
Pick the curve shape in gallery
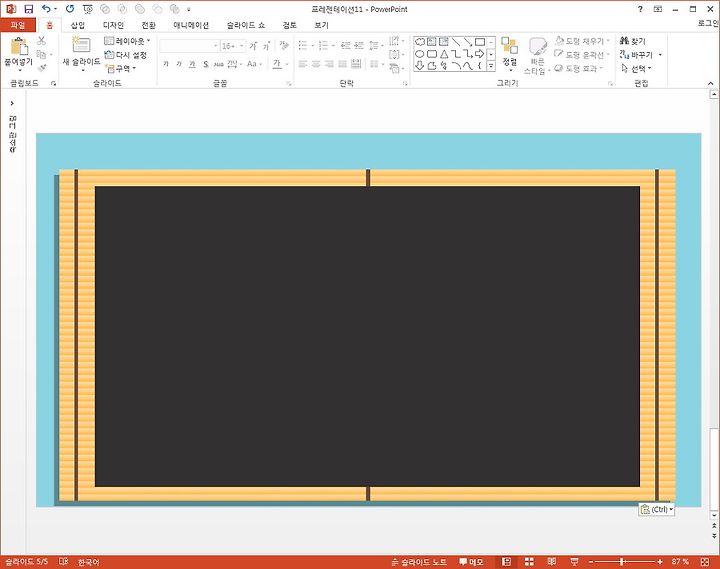(x=467, y=66)
